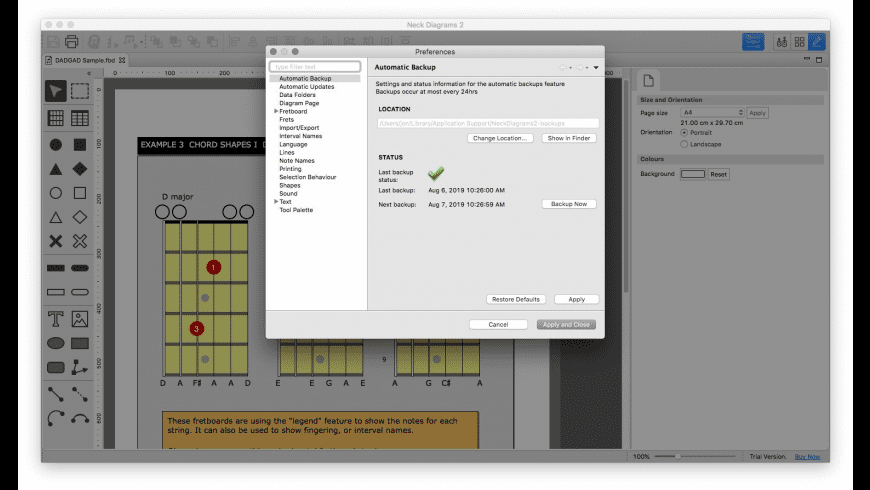Open Import/Export preferences
The height and width of the screenshot is (490, 870).
point(299,128)
